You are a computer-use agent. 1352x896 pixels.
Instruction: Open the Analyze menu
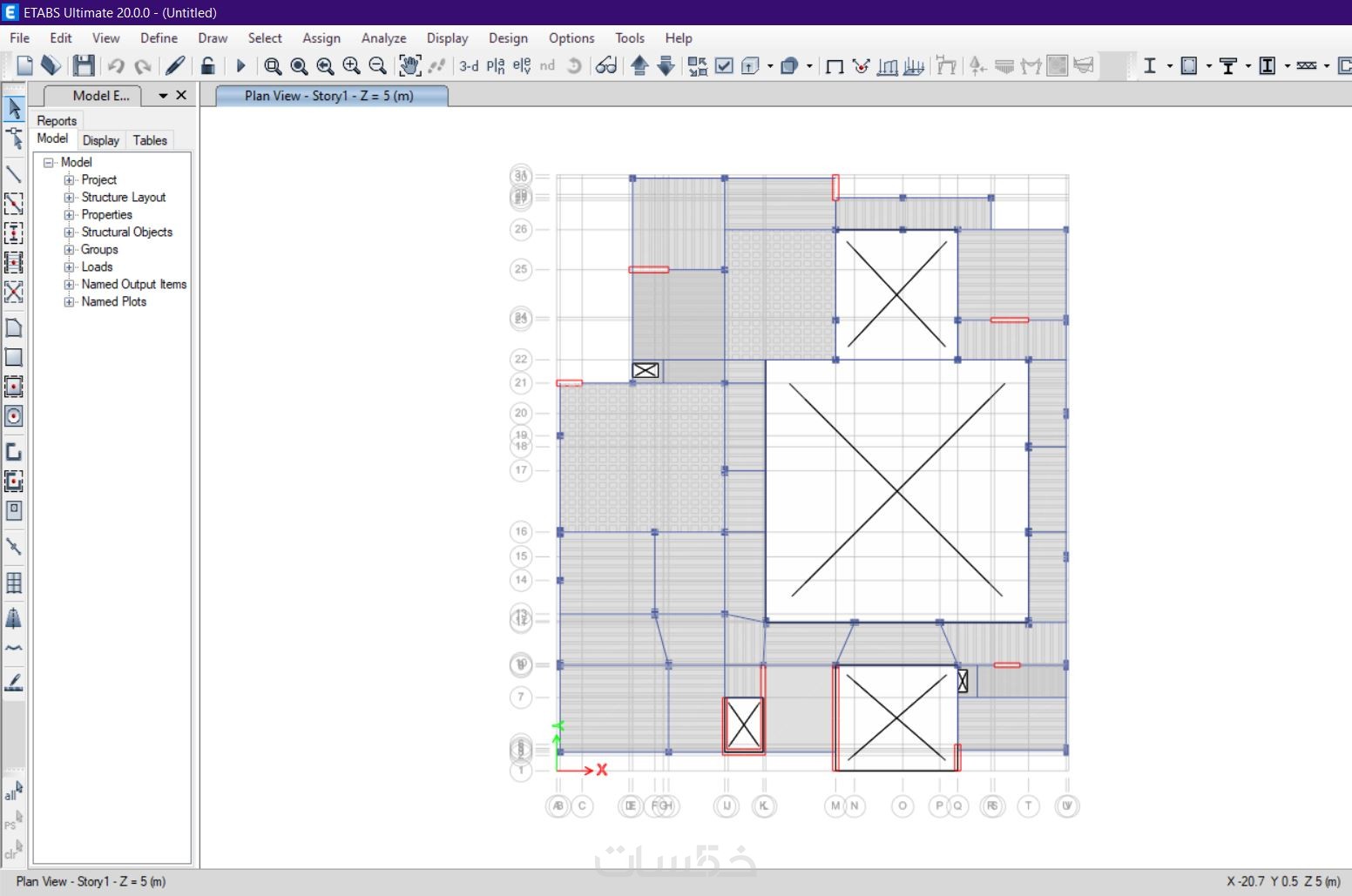(383, 38)
